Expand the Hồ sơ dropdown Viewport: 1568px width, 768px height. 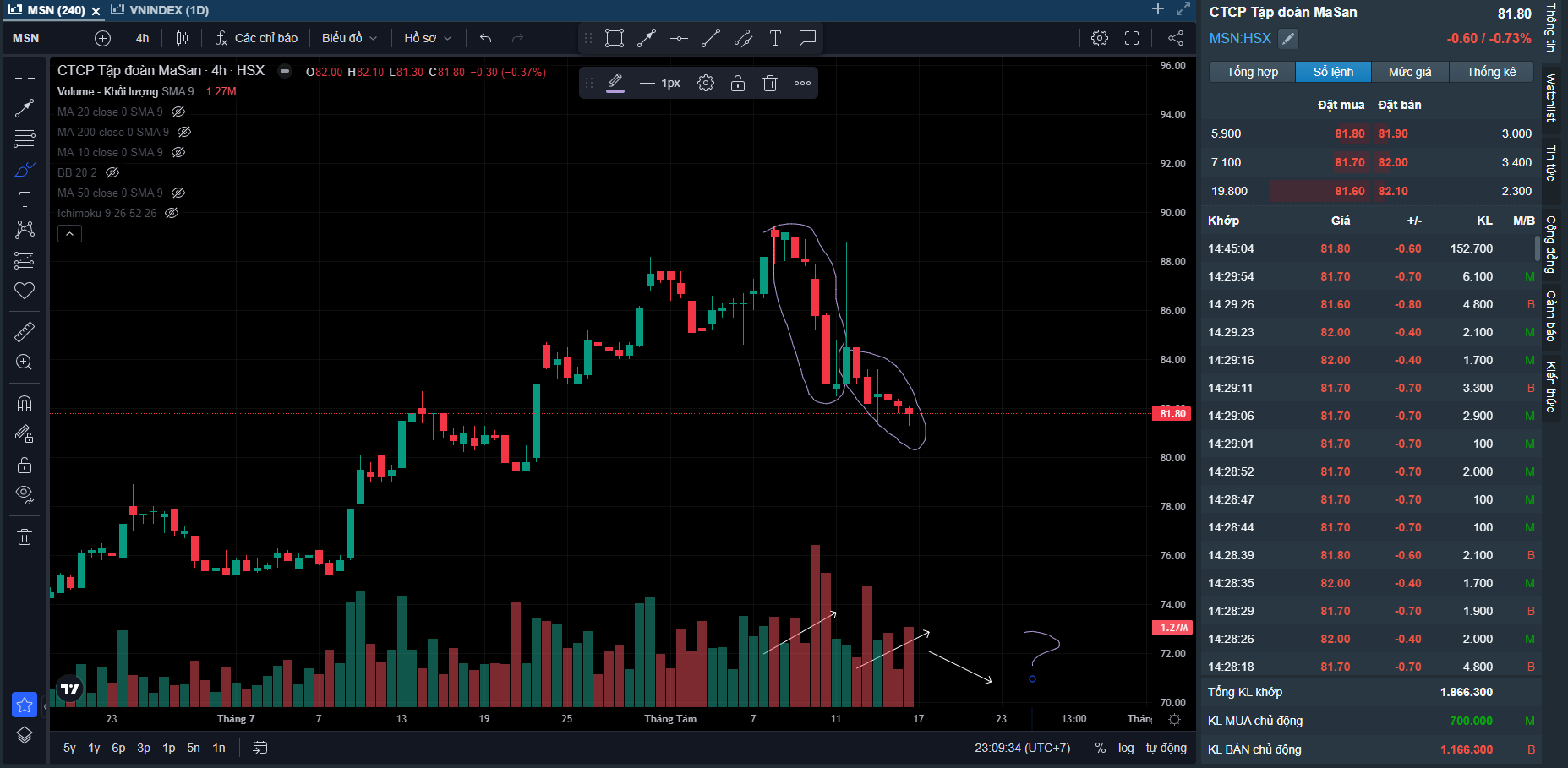428,38
